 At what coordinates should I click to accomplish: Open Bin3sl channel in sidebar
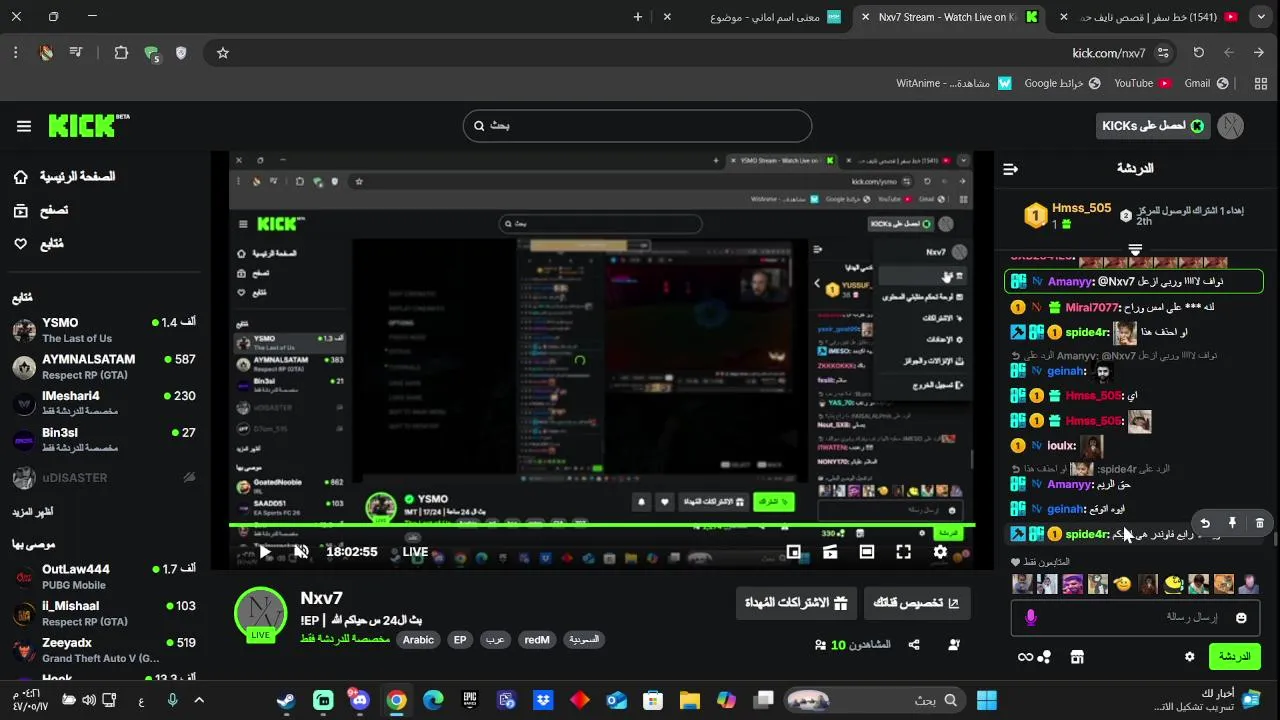[x=104, y=440]
